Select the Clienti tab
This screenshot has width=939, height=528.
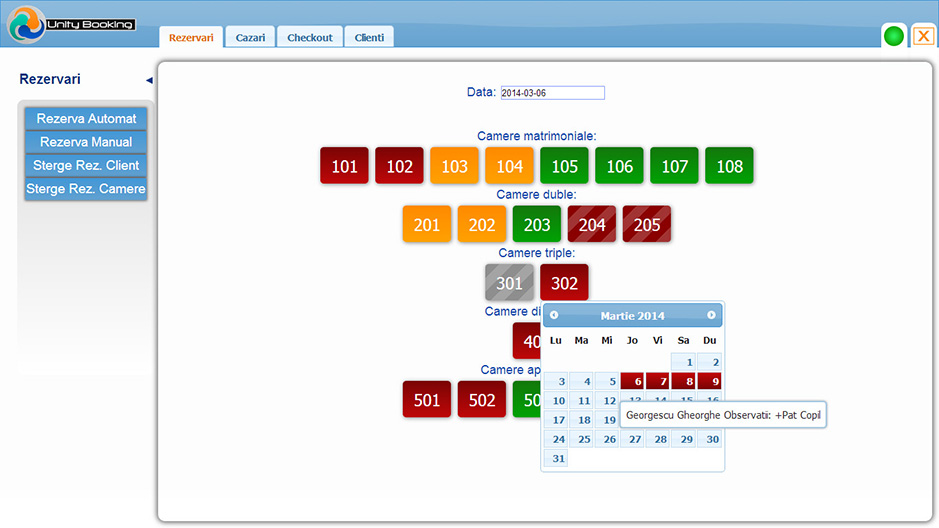pos(369,37)
